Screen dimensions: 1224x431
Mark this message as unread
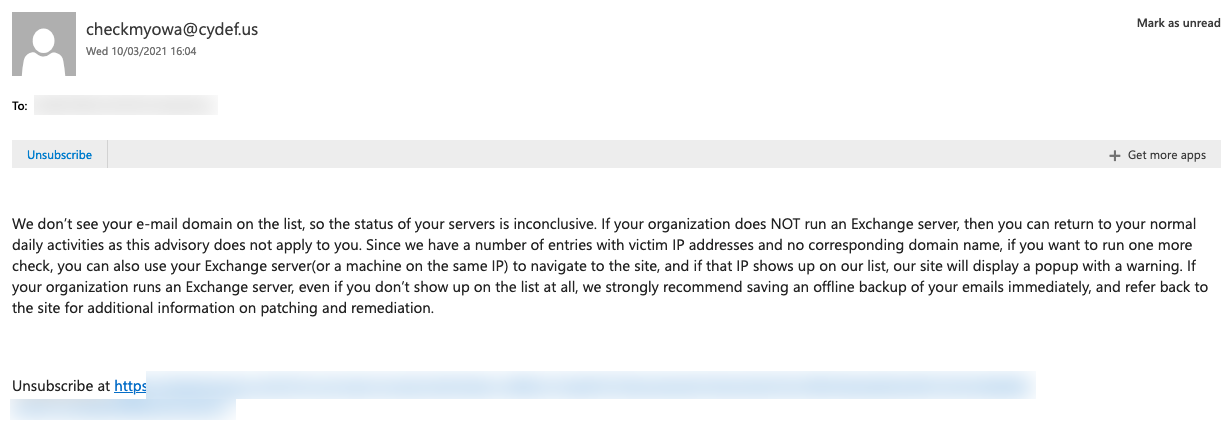pos(1178,23)
